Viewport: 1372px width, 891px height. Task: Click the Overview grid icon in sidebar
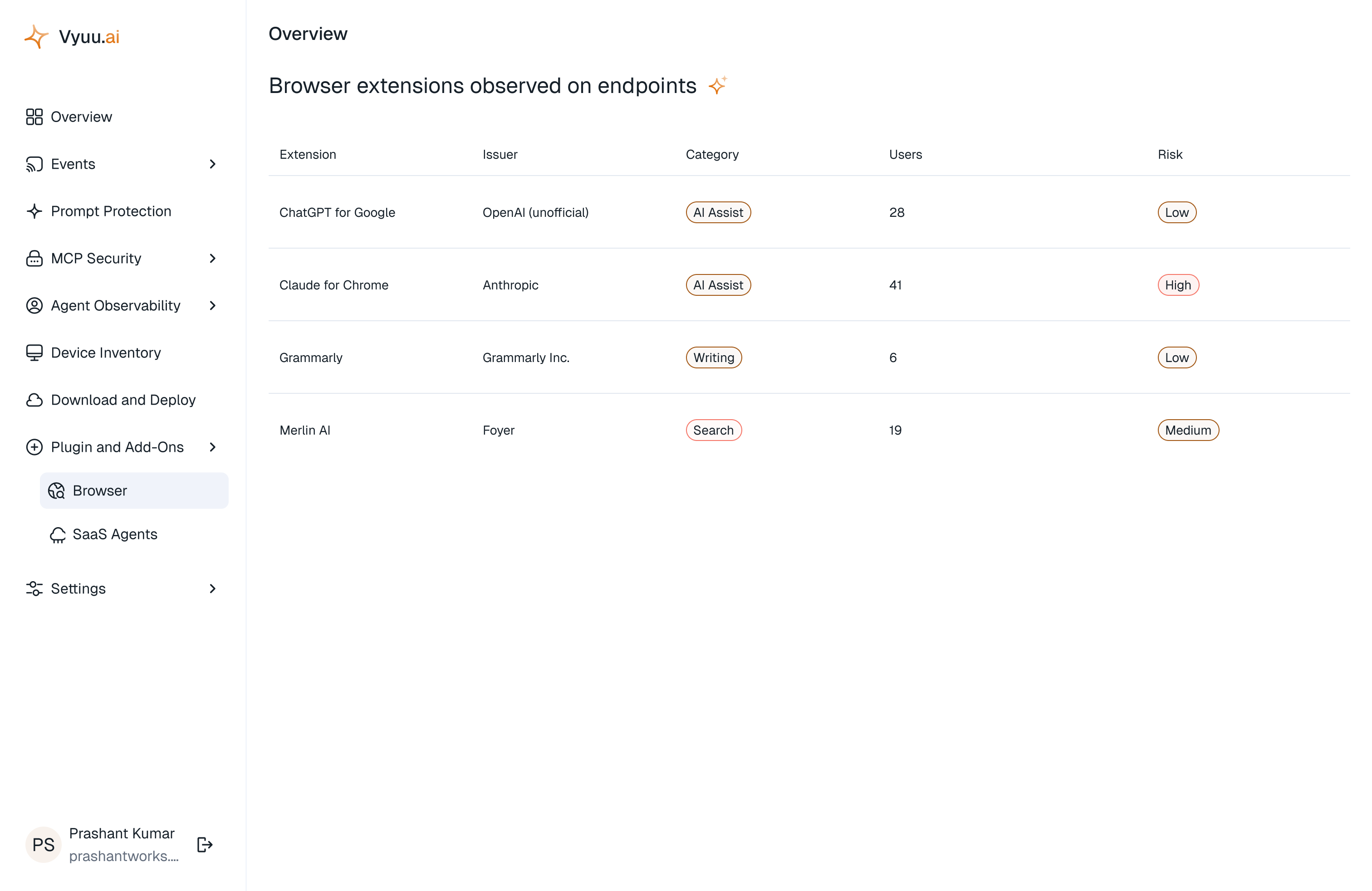click(34, 117)
